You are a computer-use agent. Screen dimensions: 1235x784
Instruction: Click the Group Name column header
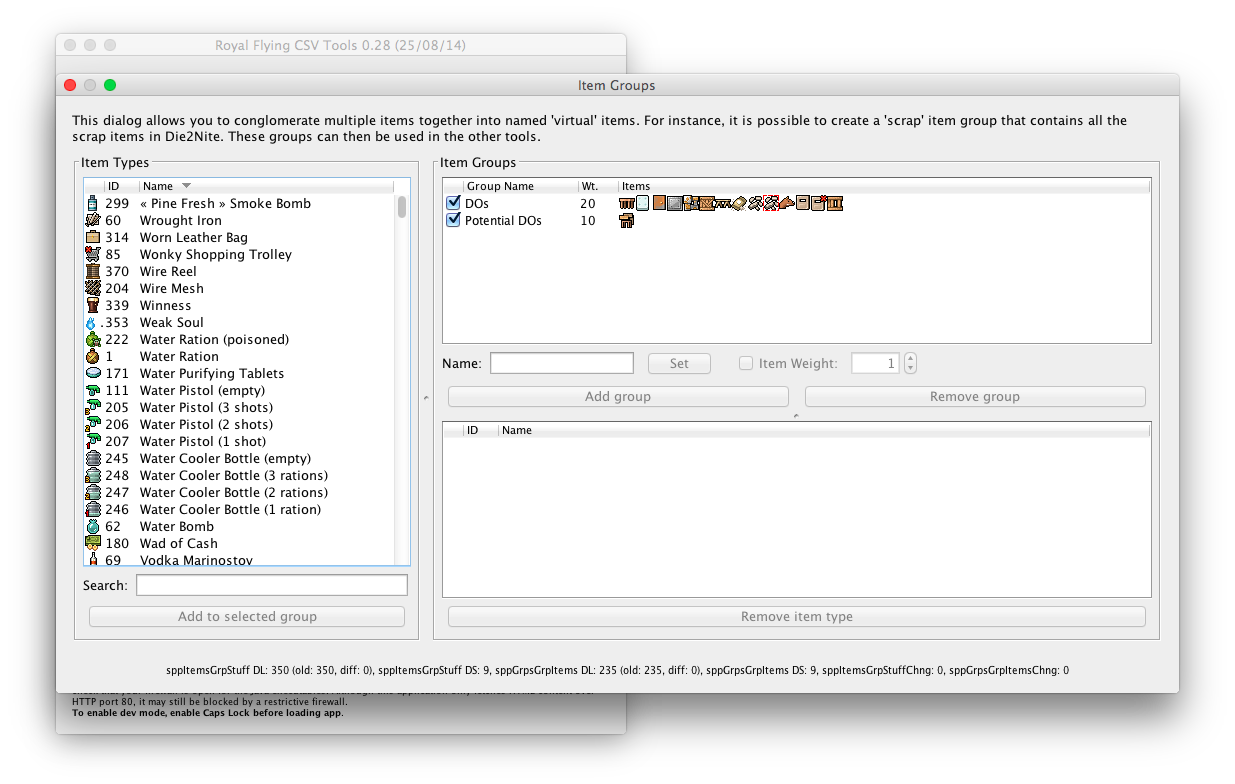click(520, 186)
